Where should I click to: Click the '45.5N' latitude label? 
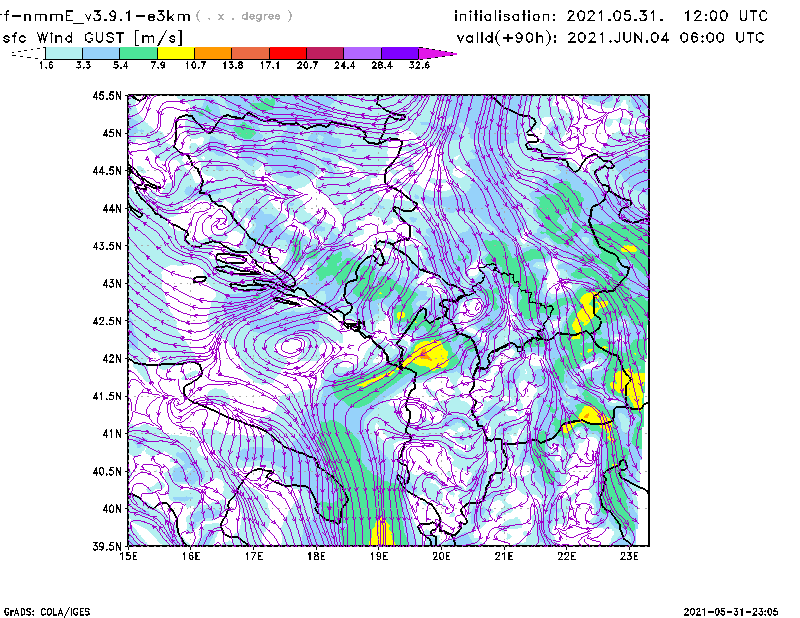point(107,95)
